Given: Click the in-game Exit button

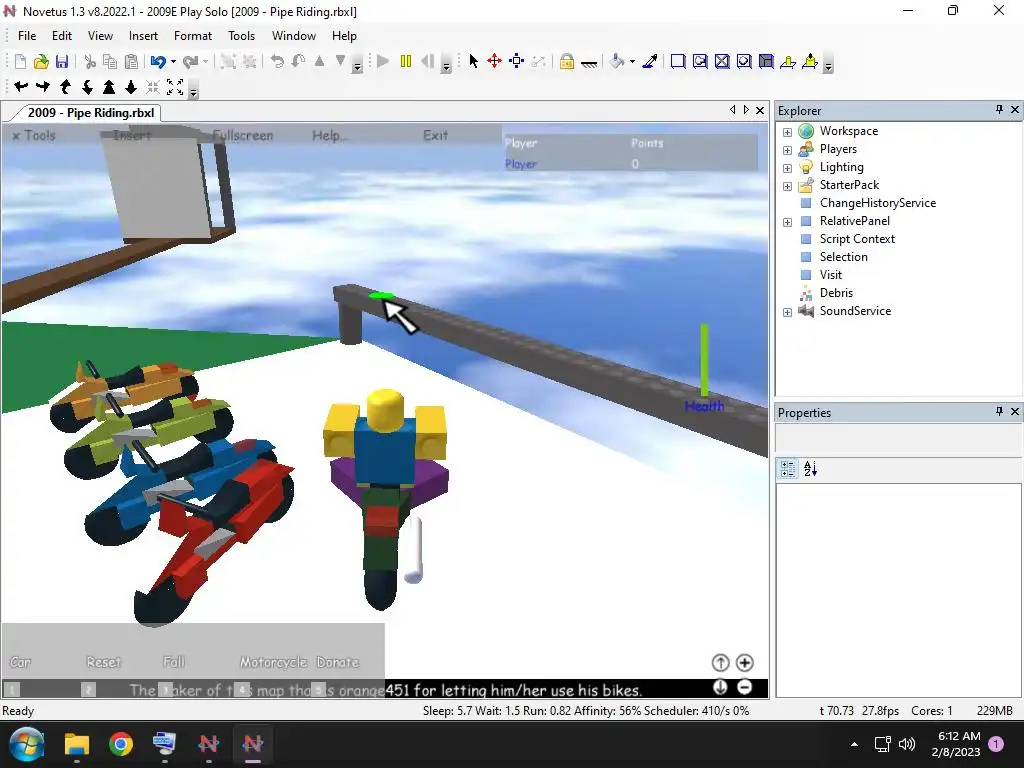Looking at the screenshot, I should tap(435, 135).
